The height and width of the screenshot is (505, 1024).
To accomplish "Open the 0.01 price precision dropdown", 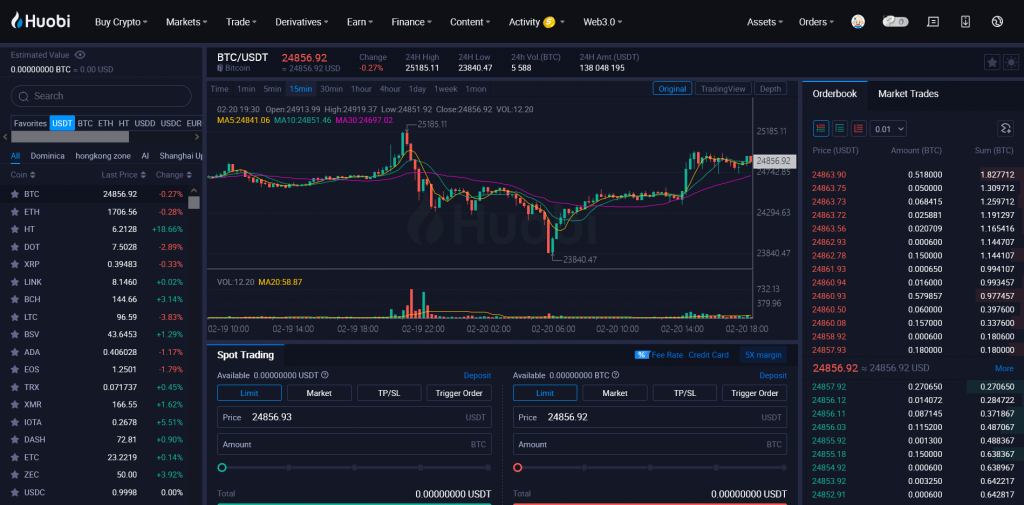I will [888, 129].
